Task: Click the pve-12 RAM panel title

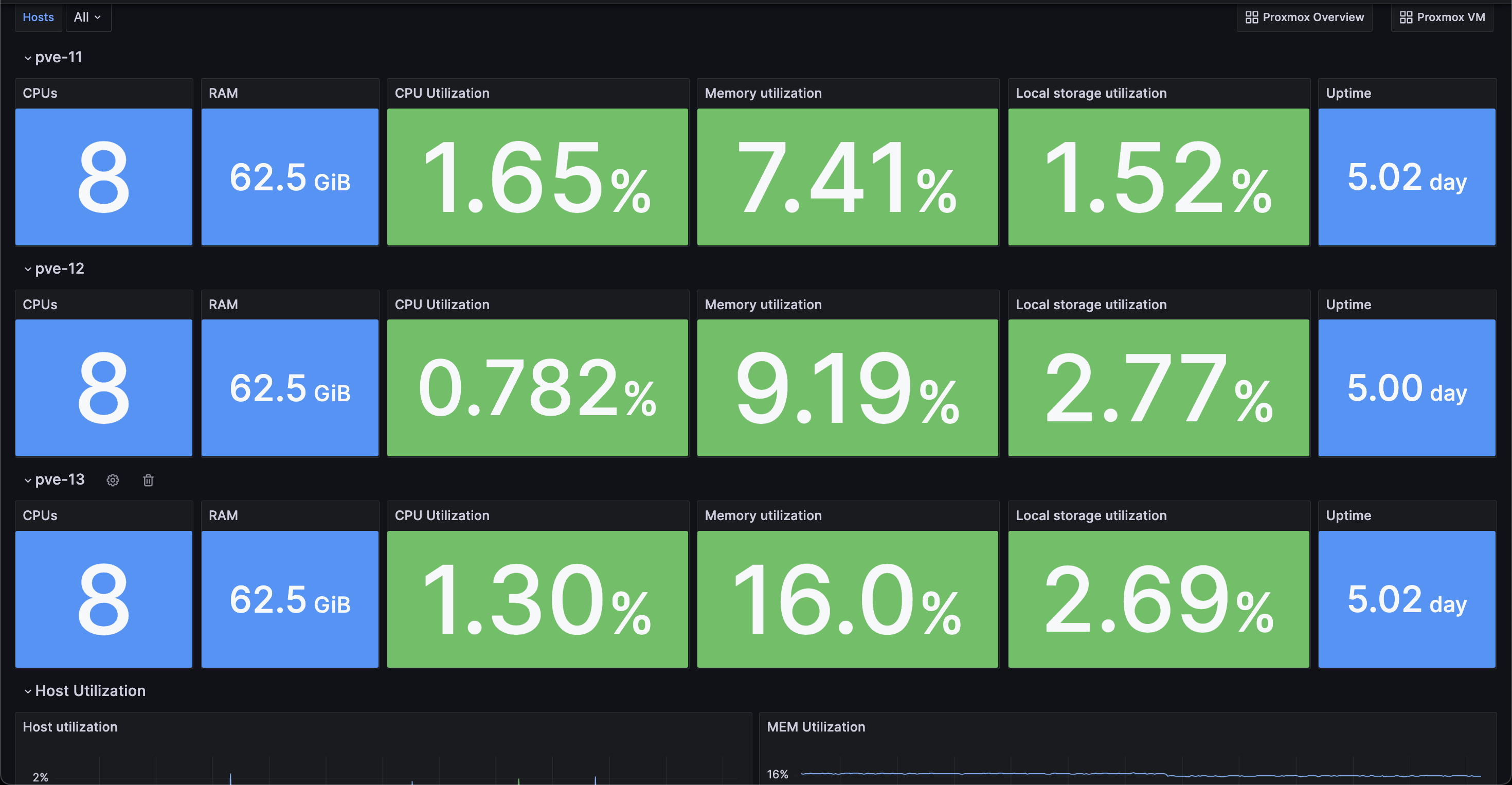Action: tap(223, 304)
